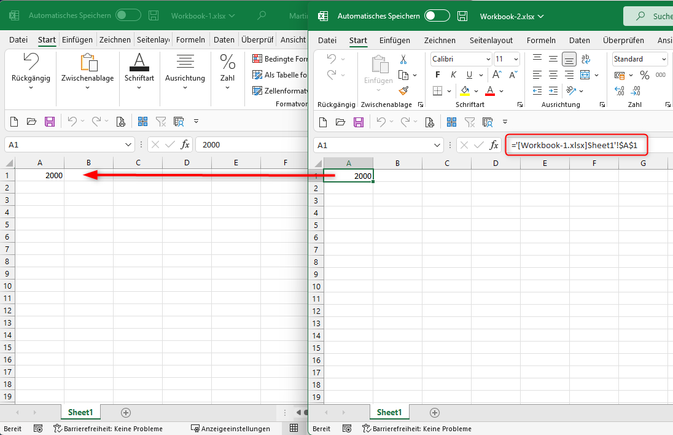The height and width of the screenshot is (435, 673).
Task: Click print preview icon in Workbook-2 quick toolbar
Action: 429,122
